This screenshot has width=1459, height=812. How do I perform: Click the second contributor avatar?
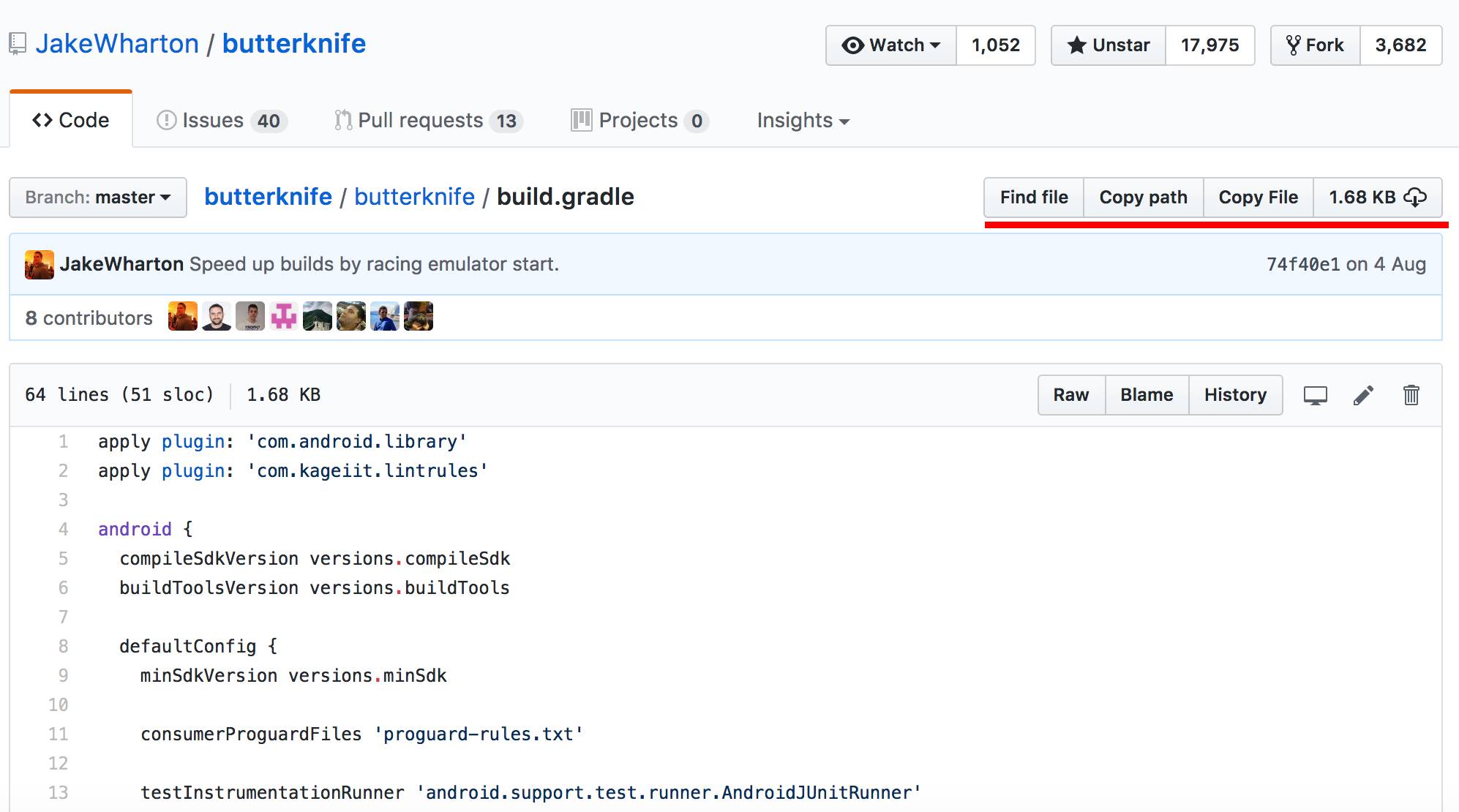[x=217, y=317]
